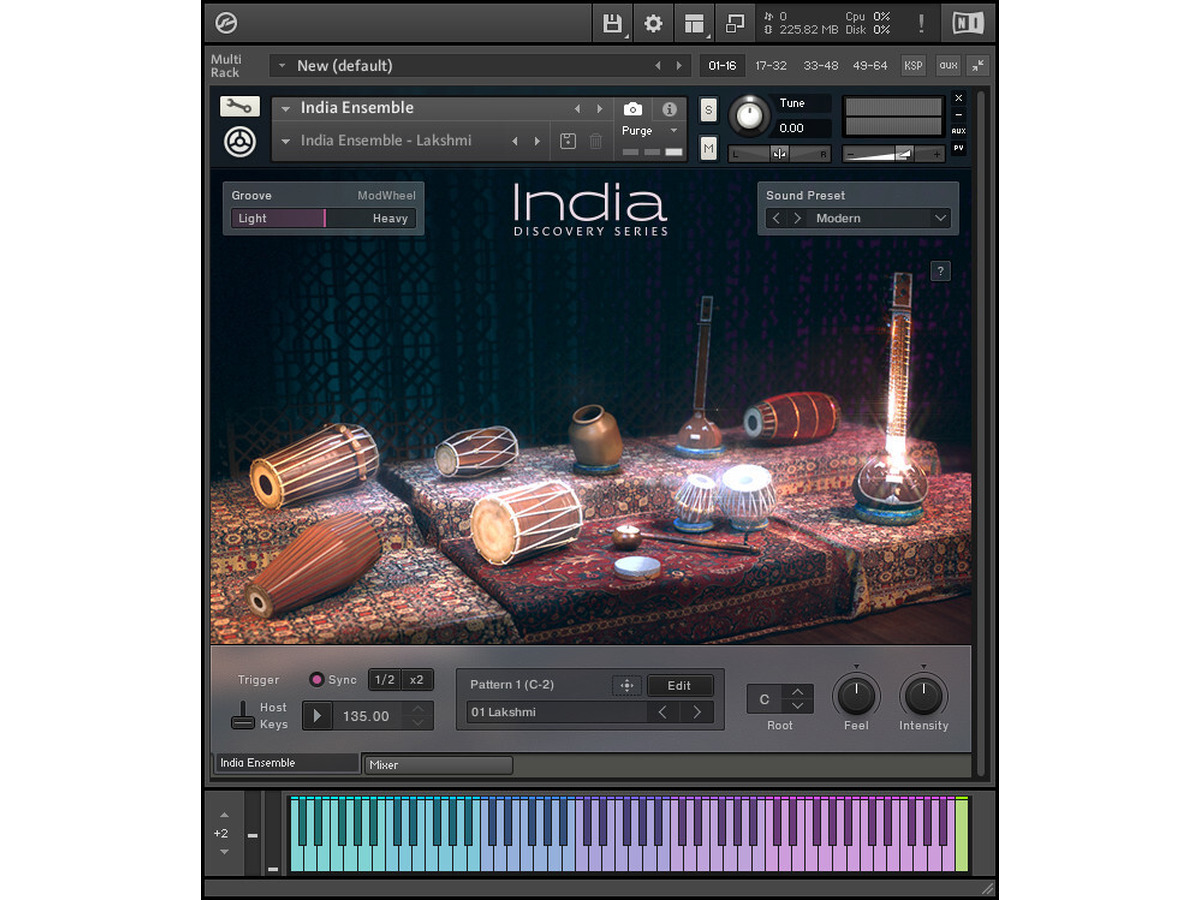Select the 49-64 rack page tab
The height and width of the screenshot is (900, 1200).
pos(870,65)
